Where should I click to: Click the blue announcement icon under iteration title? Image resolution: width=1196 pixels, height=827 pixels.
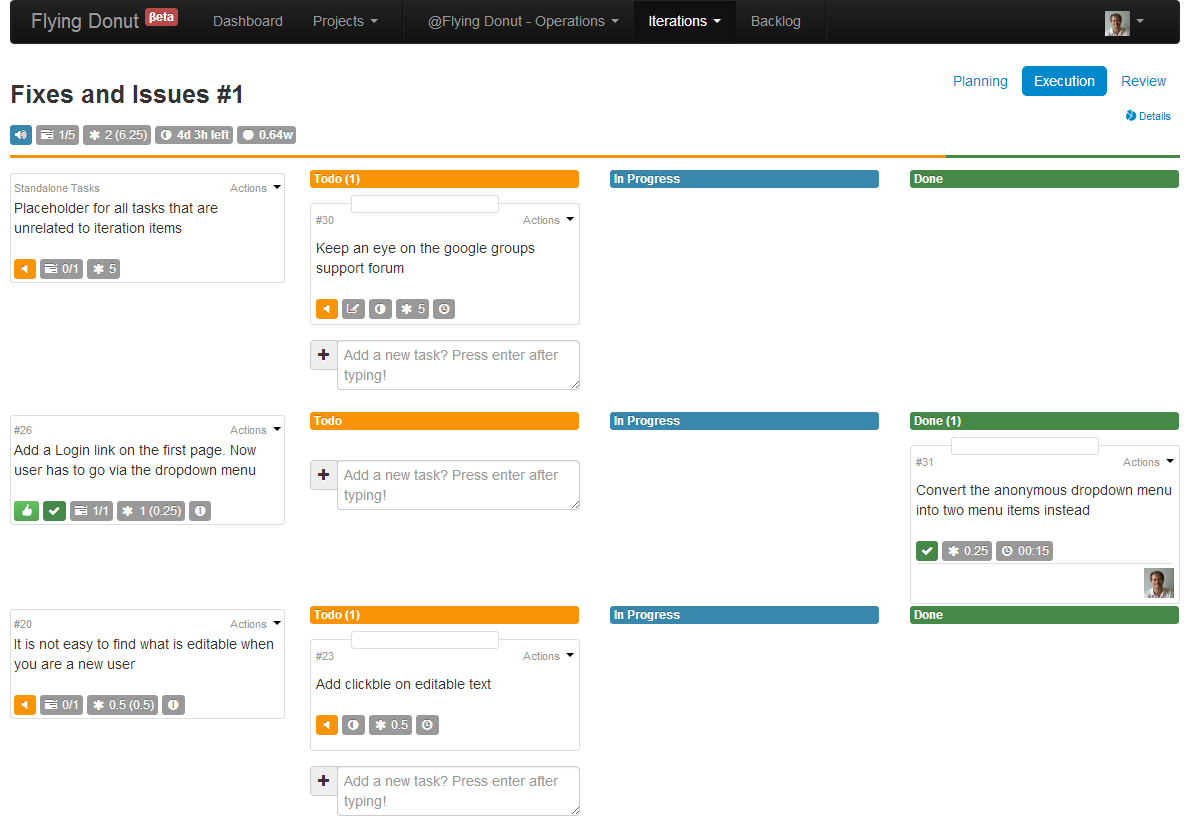tap(21, 135)
